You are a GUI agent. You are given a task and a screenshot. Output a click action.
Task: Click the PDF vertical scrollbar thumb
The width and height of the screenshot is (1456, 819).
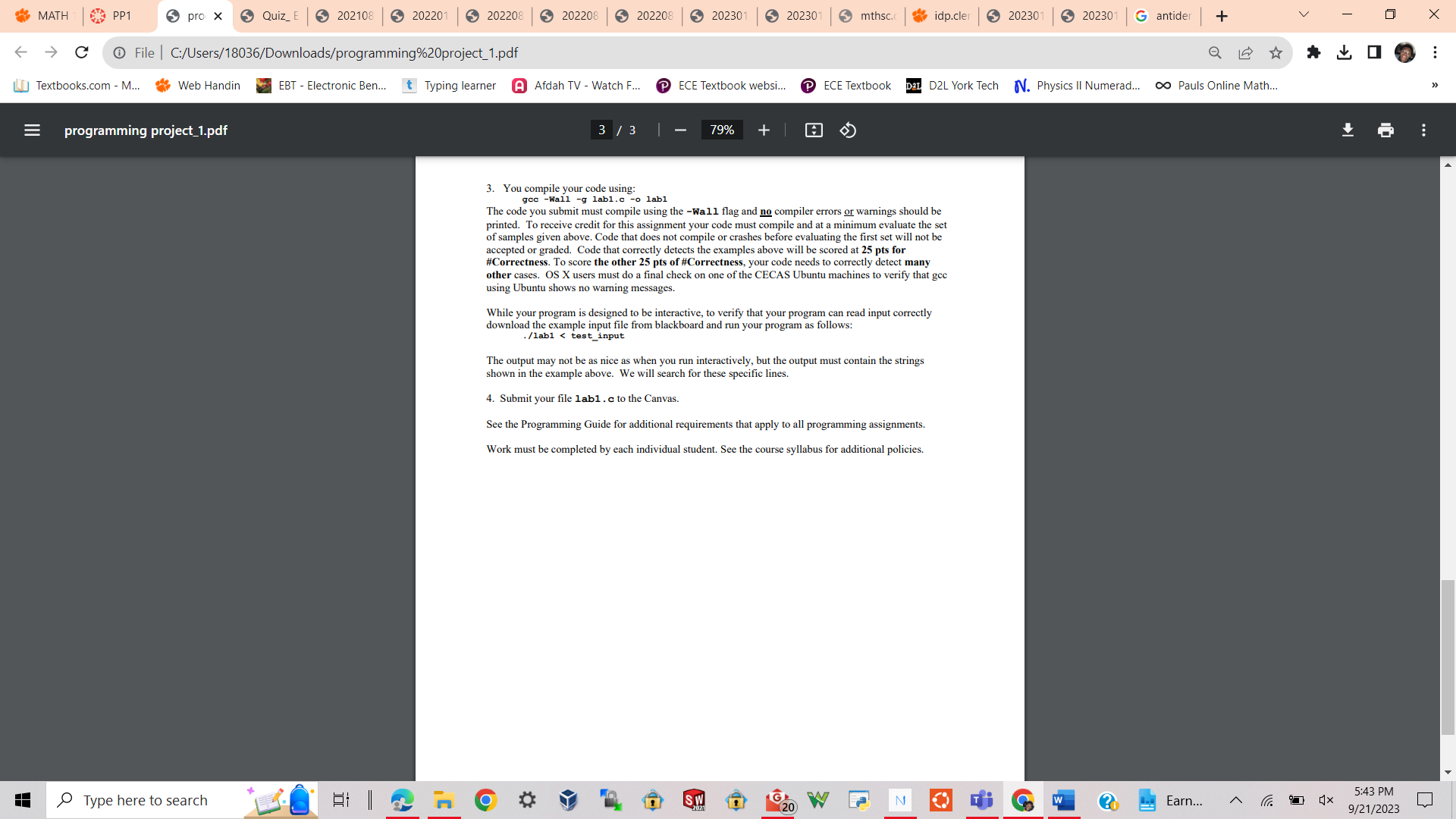click(x=1448, y=657)
